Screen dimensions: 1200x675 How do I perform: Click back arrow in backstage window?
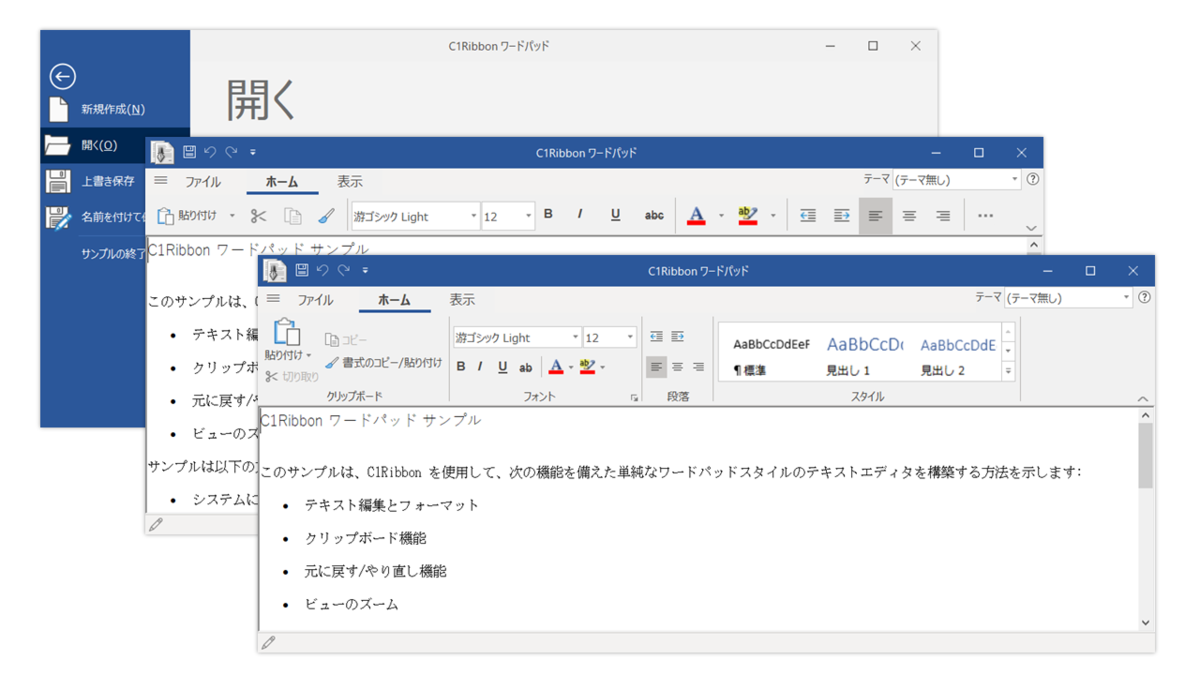coord(63,77)
